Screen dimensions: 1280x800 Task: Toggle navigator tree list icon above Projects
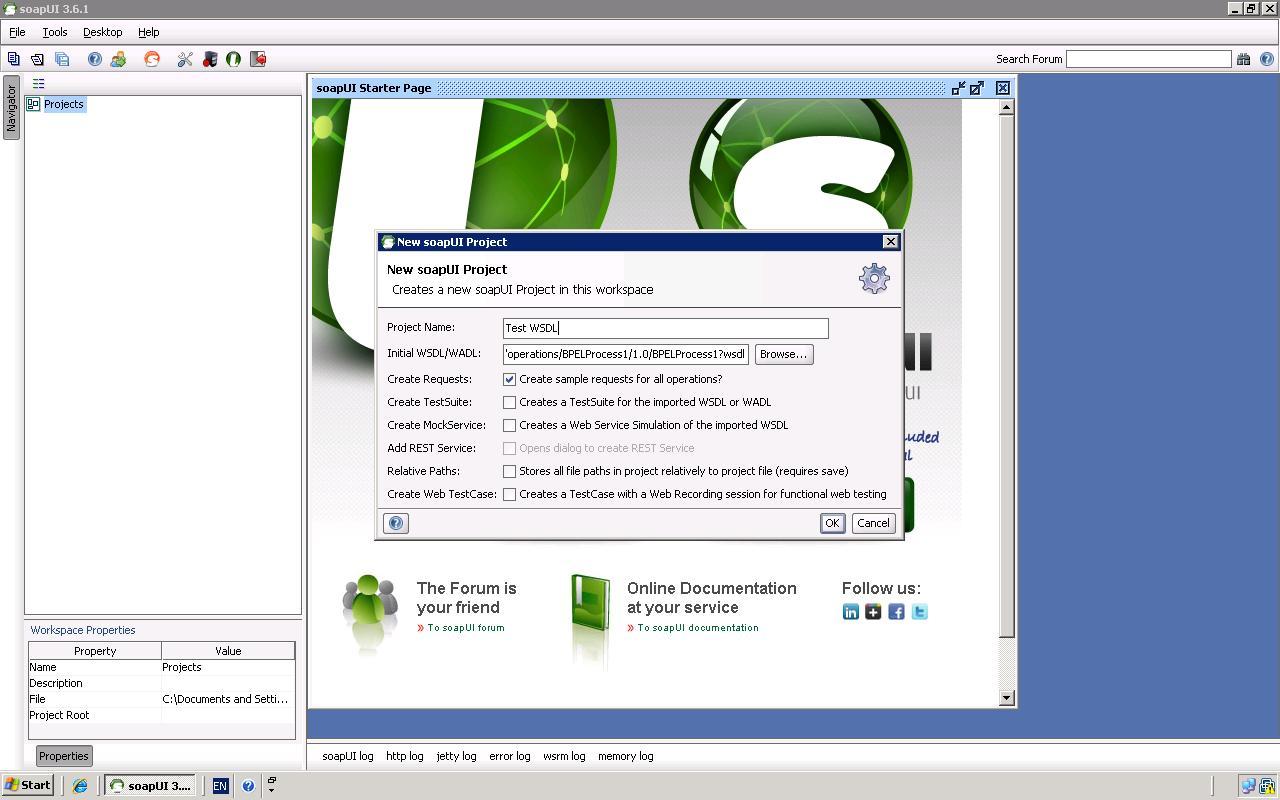[38, 84]
